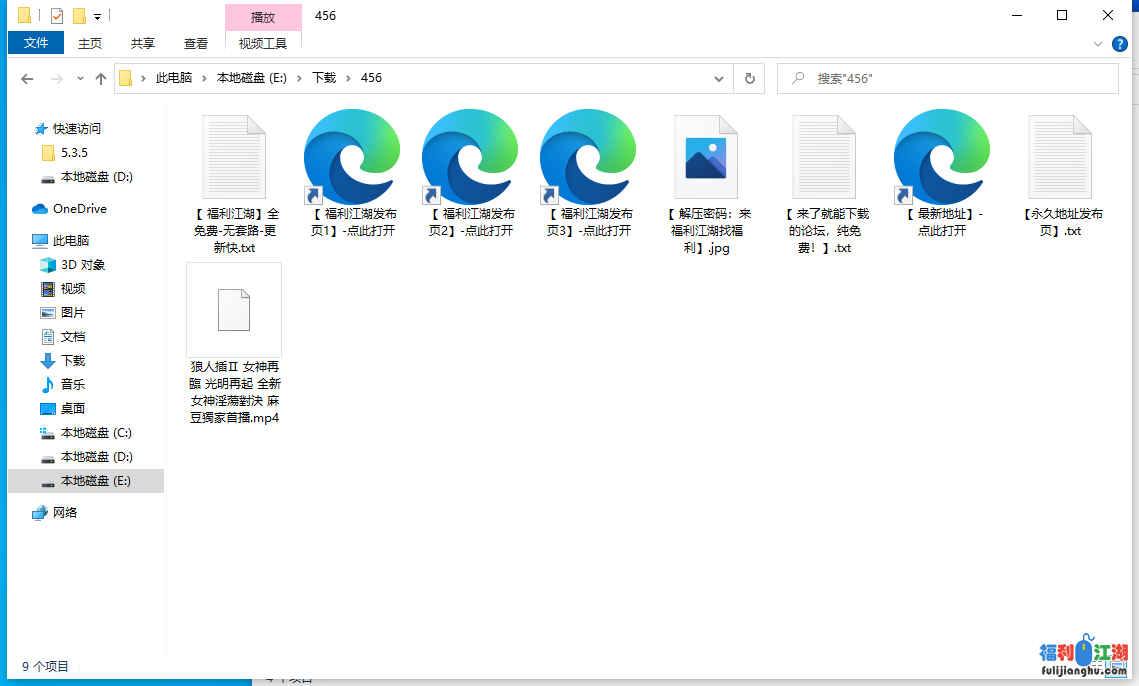Click the Back navigation arrow
The image size is (1139, 686).
(27, 78)
